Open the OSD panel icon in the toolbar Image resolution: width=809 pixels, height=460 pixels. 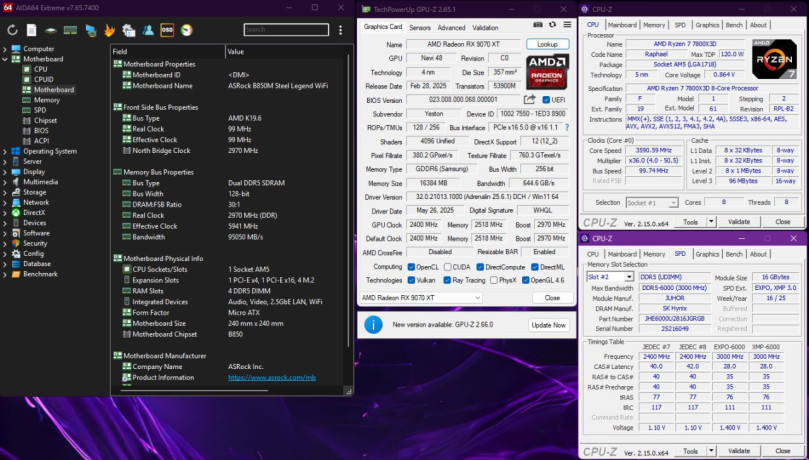(167, 30)
